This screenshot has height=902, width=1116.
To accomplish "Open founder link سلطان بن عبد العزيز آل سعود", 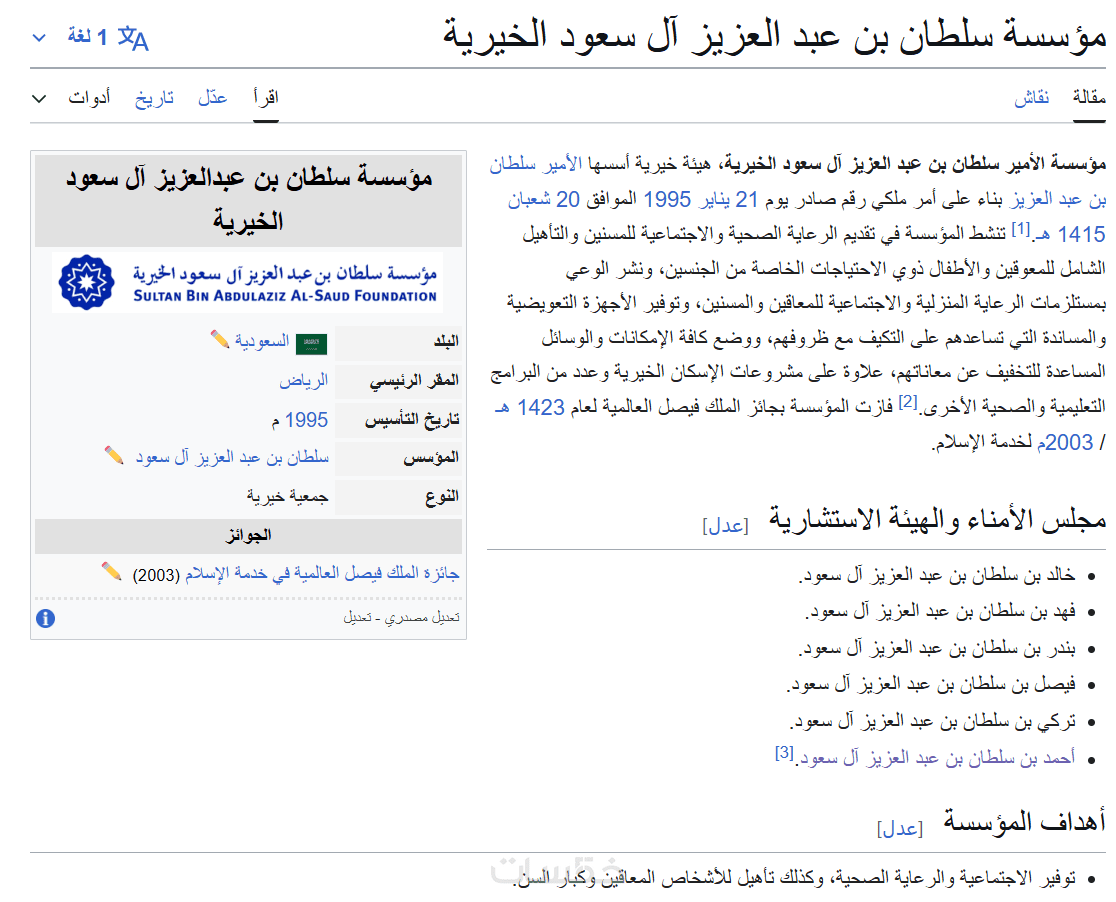I will click(232, 457).
